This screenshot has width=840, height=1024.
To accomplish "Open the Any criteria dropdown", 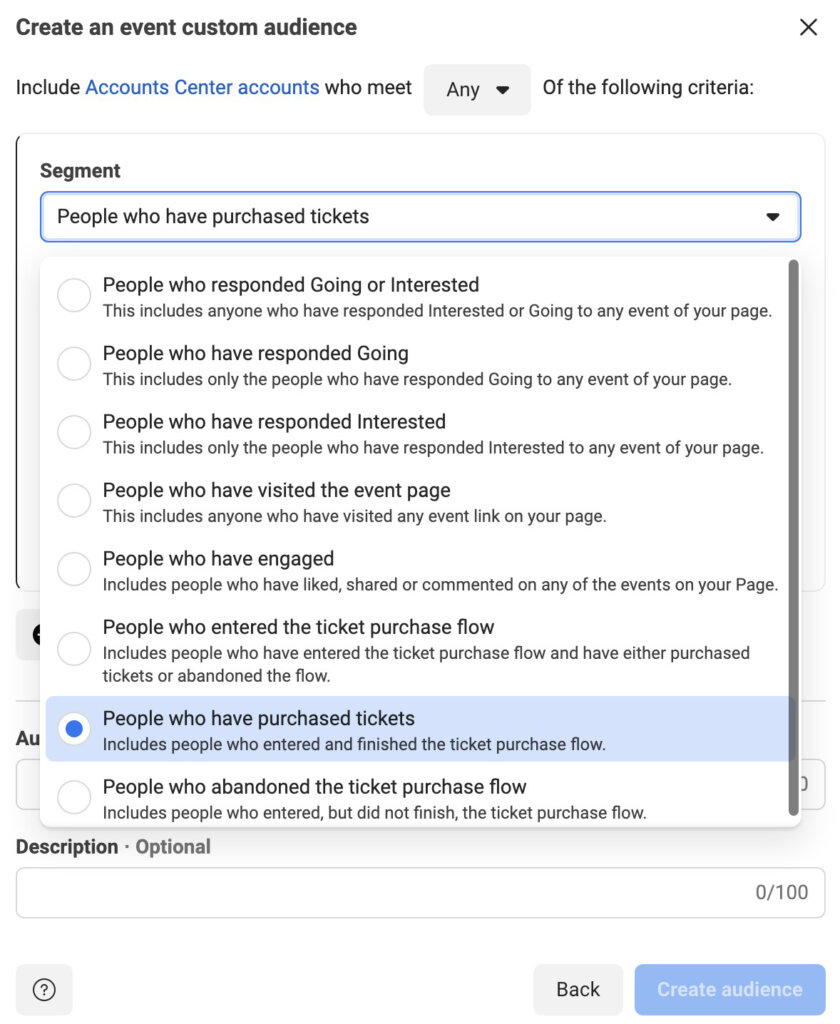I will click(477, 89).
